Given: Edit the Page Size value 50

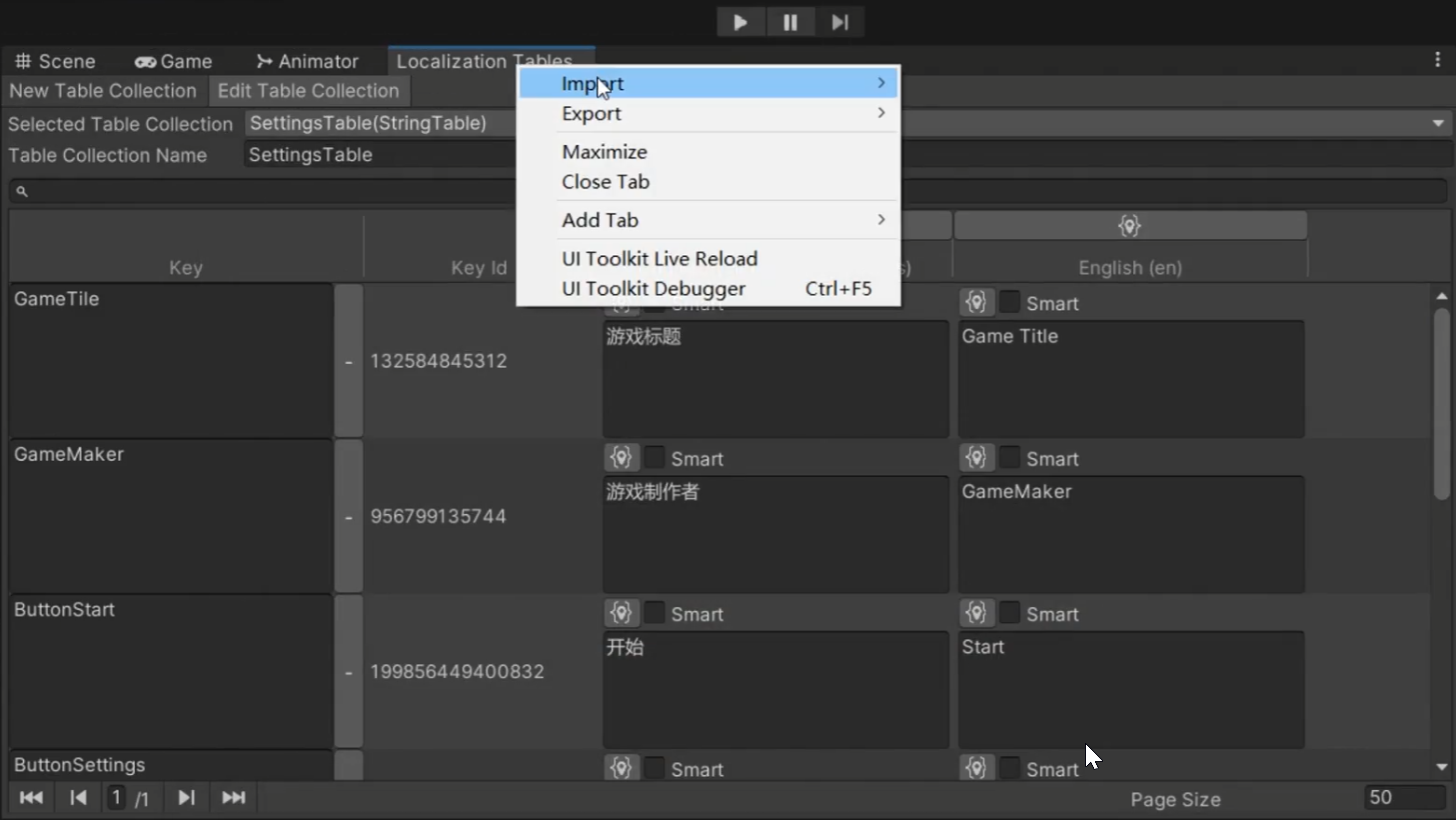Looking at the screenshot, I should [x=1405, y=797].
